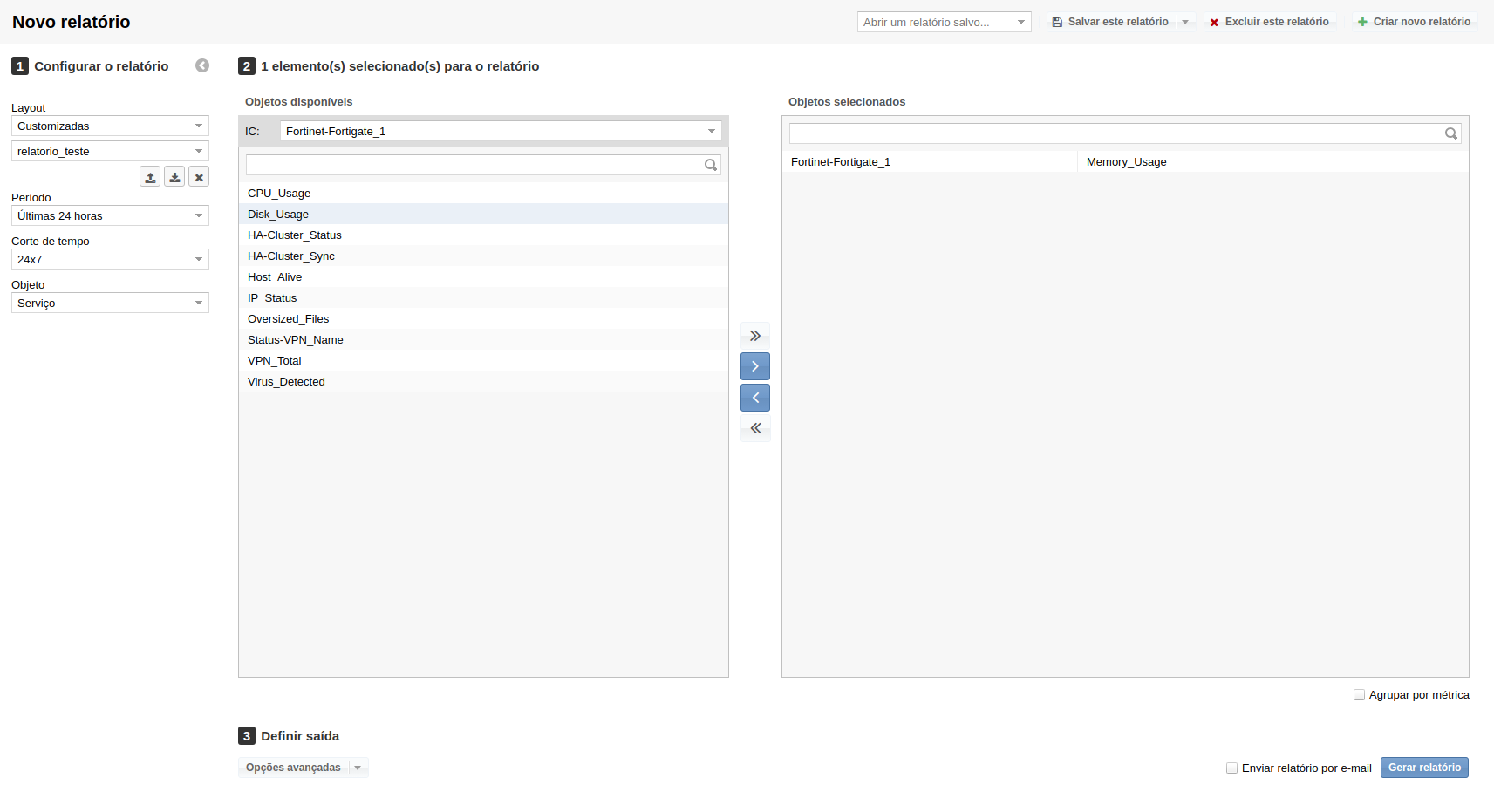Click Salvar este relatório button
The width and height of the screenshot is (1494, 812).
[x=1111, y=22]
